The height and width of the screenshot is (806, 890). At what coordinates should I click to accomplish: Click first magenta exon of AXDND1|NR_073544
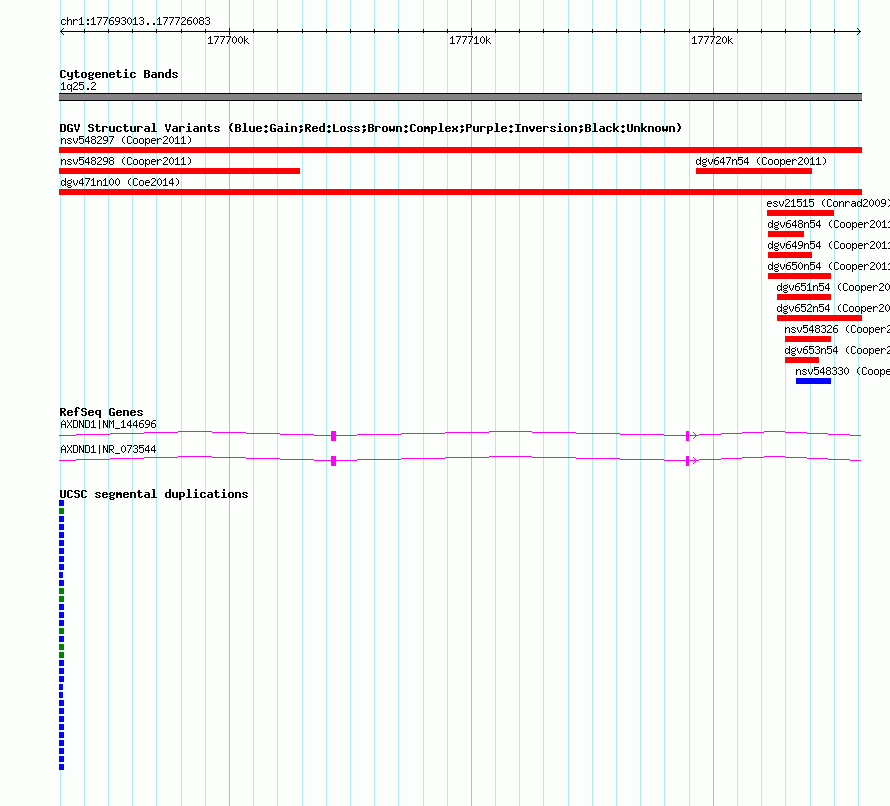coord(333,461)
